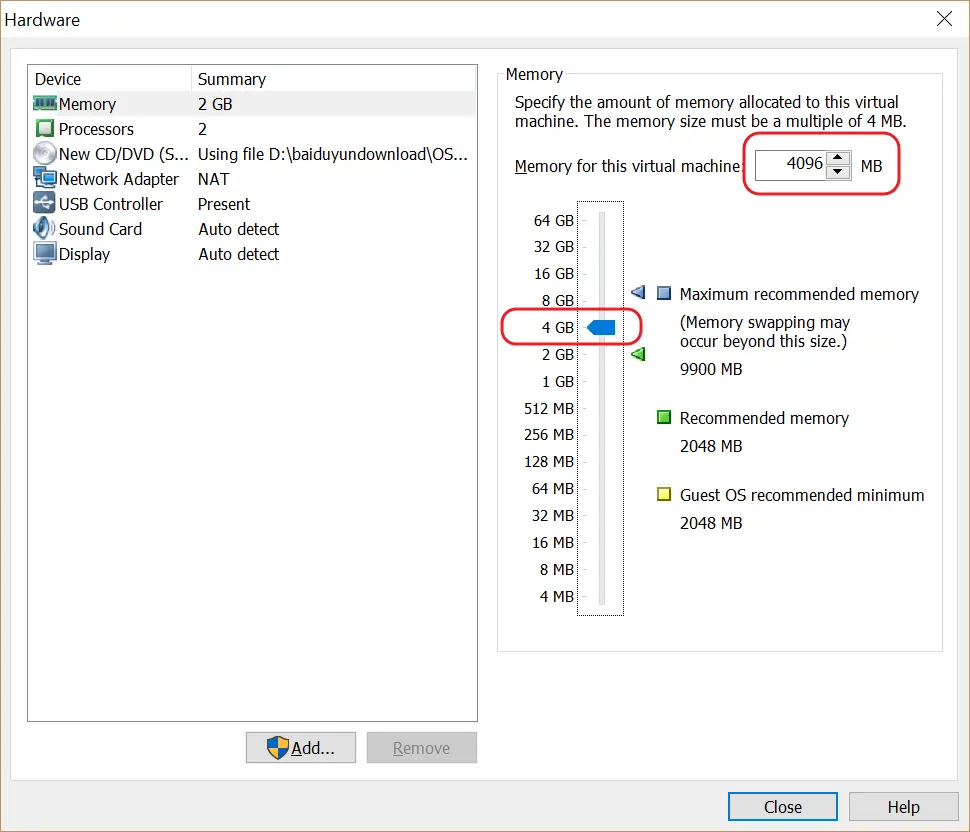Click the green recommended memory square icon
The height and width of the screenshot is (832, 970).
pyautogui.click(x=662, y=418)
